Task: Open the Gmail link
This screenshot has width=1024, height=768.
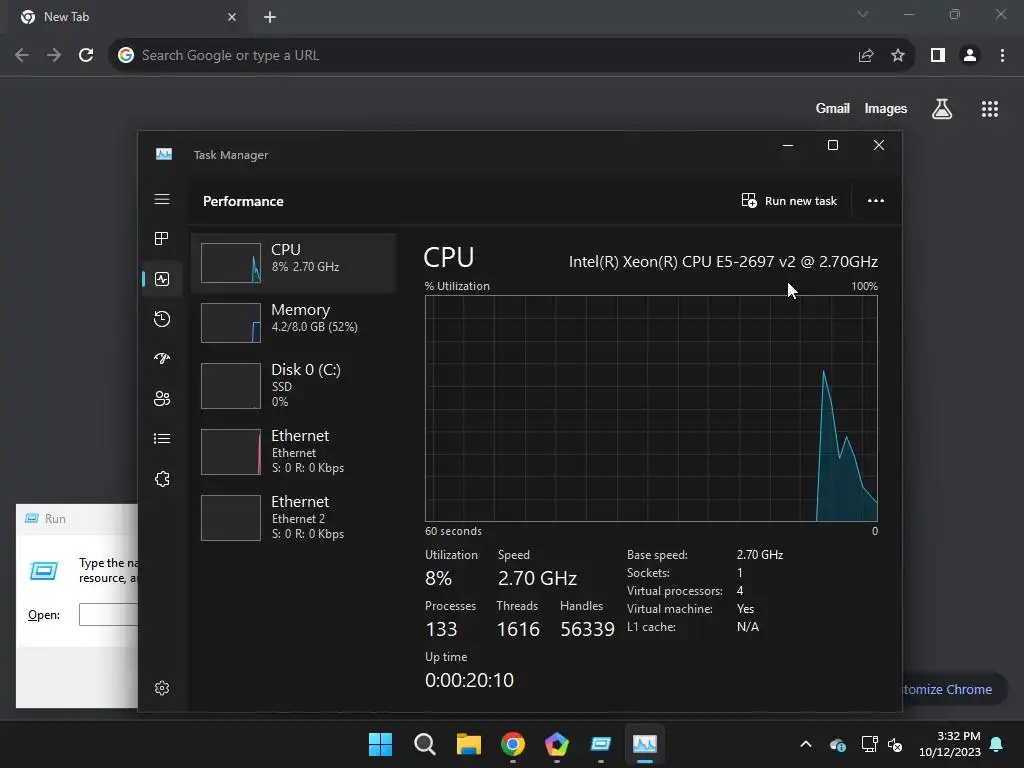Action: pos(833,108)
